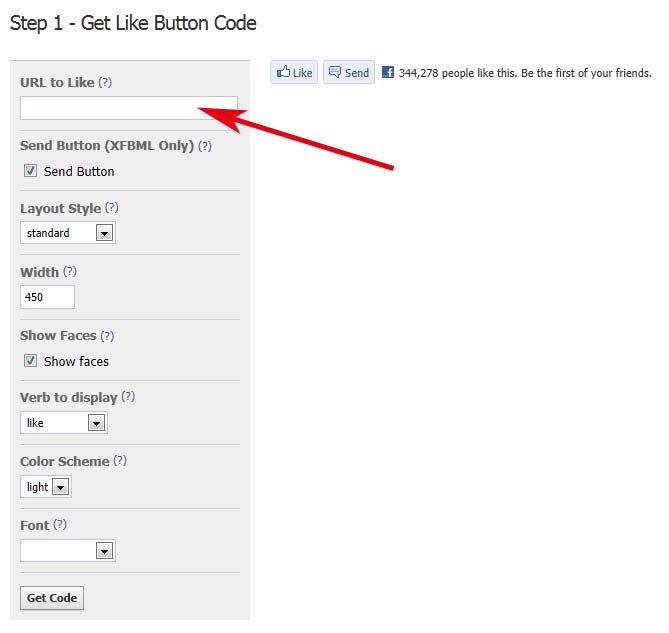Open help for Verb to display
Screen dimensions: 669x633
[128, 396]
